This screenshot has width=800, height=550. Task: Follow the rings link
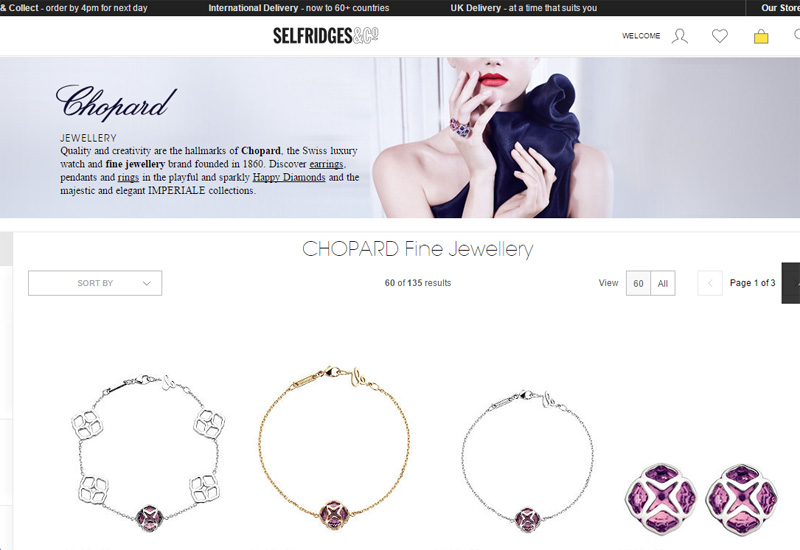(128, 177)
